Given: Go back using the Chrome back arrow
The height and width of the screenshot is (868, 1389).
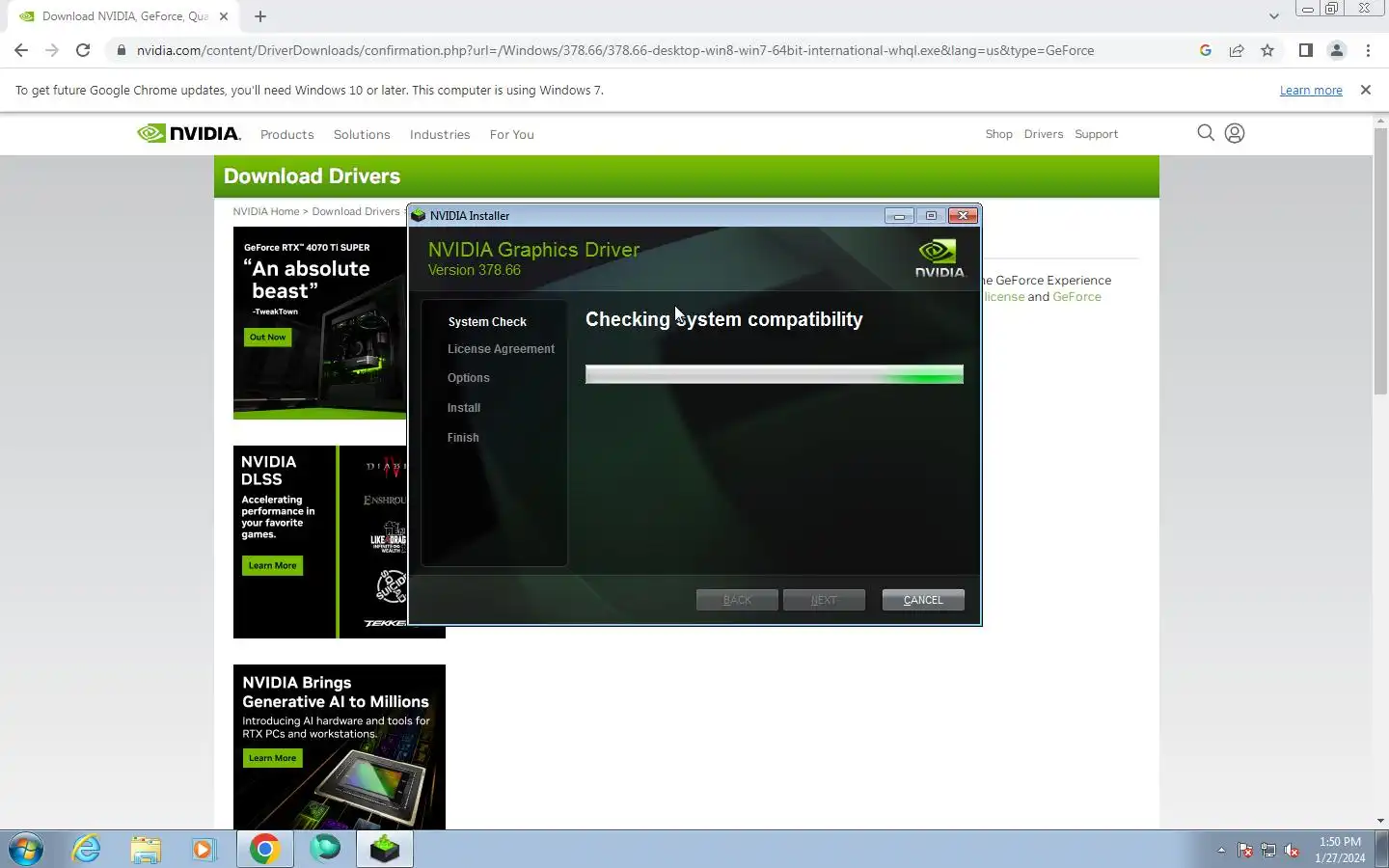Looking at the screenshot, I should click(x=21, y=50).
